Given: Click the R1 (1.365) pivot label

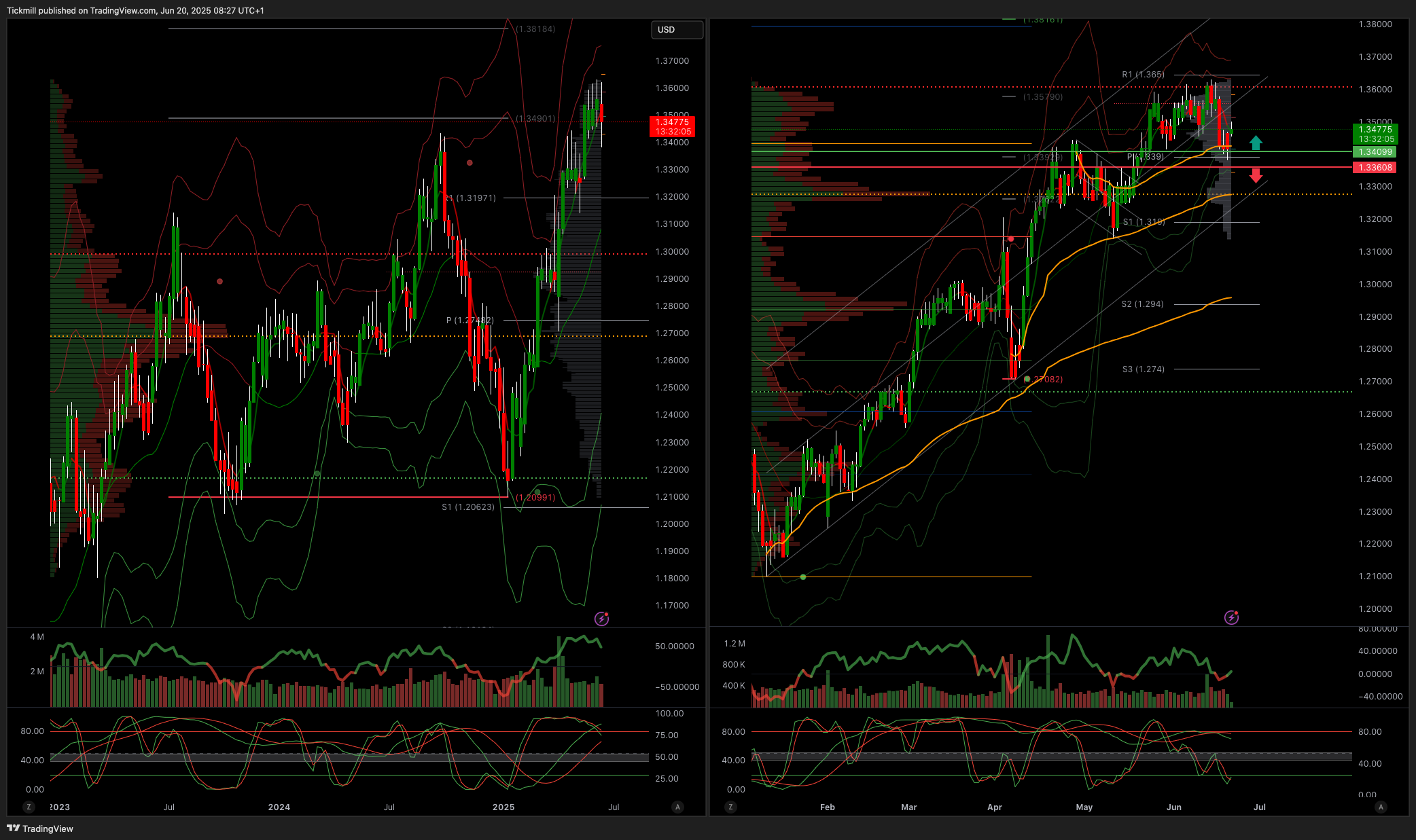Looking at the screenshot, I should (x=1143, y=75).
